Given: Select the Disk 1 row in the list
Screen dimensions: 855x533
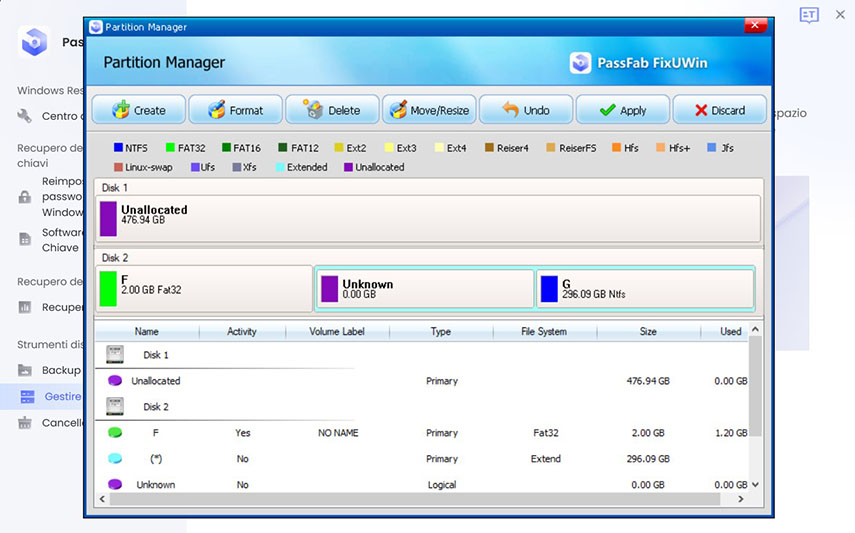Looking at the screenshot, I should tap(155, 355).
